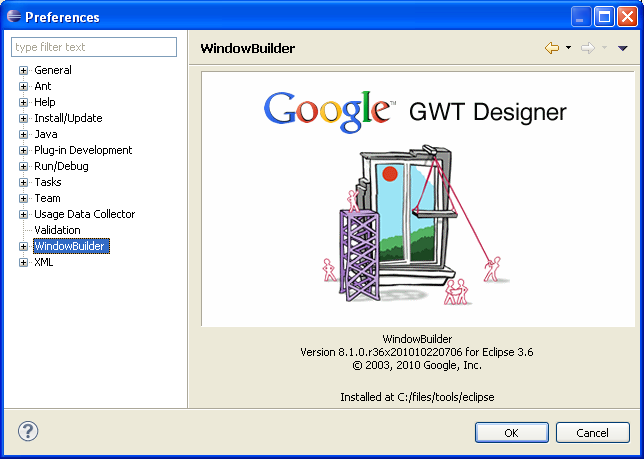Open the preferences view menu triangle
644x459 pixels.
(x=623, y=48)
